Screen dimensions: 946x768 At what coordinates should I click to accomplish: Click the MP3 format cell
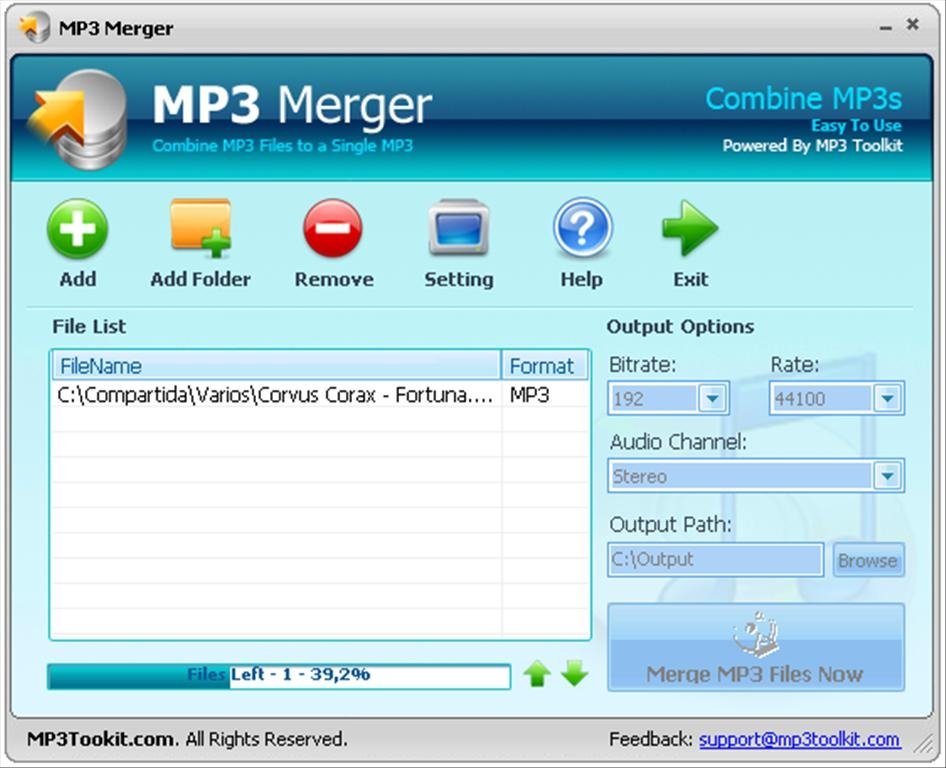(x=530, y=395)
